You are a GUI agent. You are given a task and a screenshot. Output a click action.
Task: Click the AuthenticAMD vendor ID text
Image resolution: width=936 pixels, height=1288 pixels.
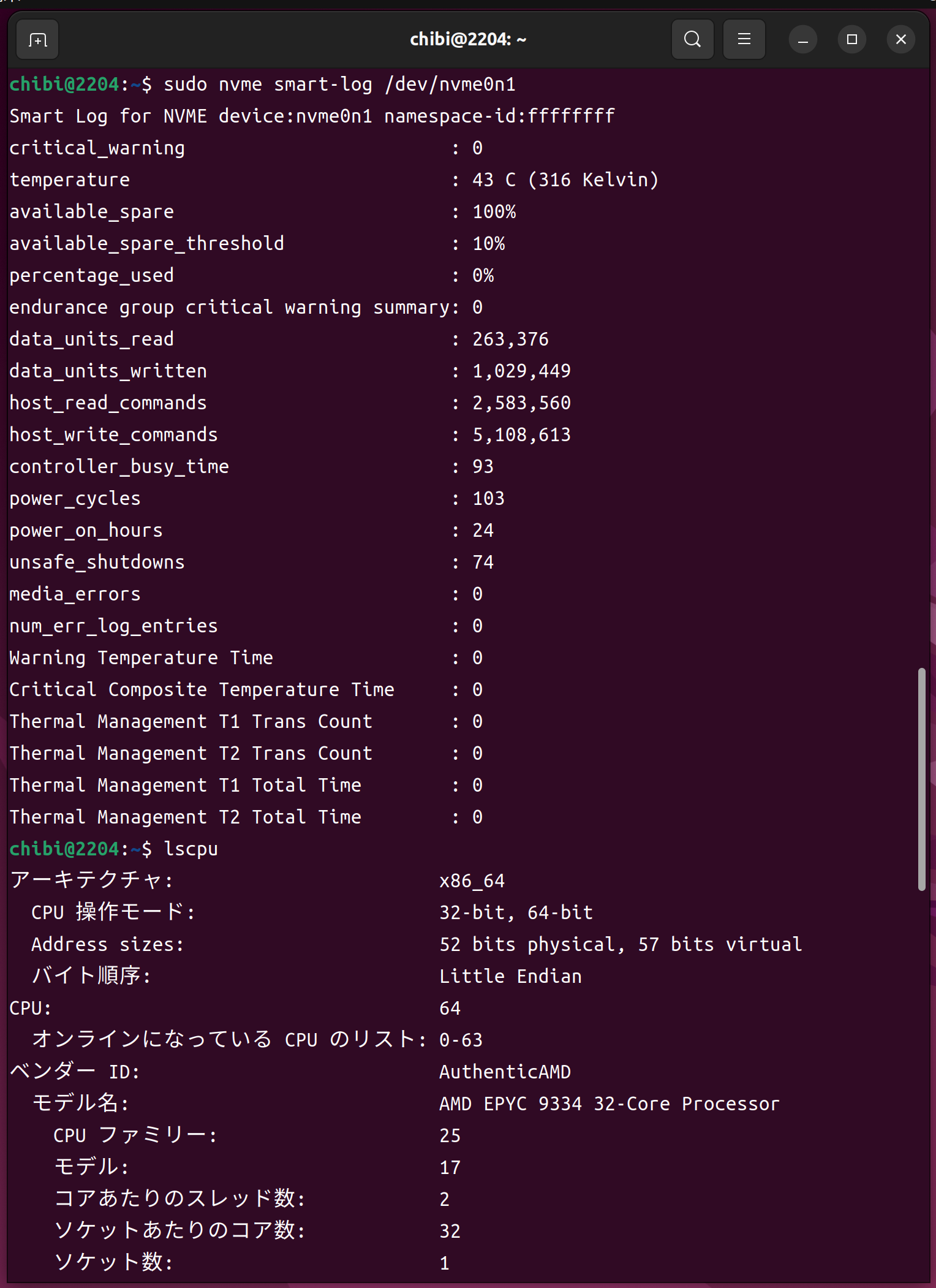505,1072
